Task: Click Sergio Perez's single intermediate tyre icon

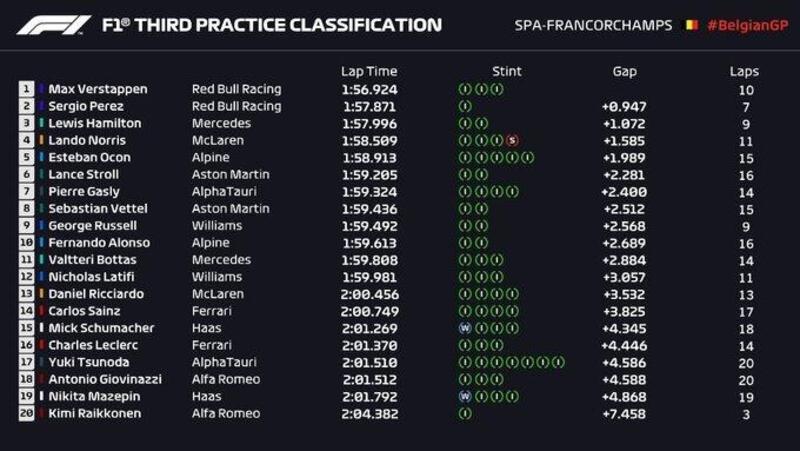Action: tap(464, 106)
